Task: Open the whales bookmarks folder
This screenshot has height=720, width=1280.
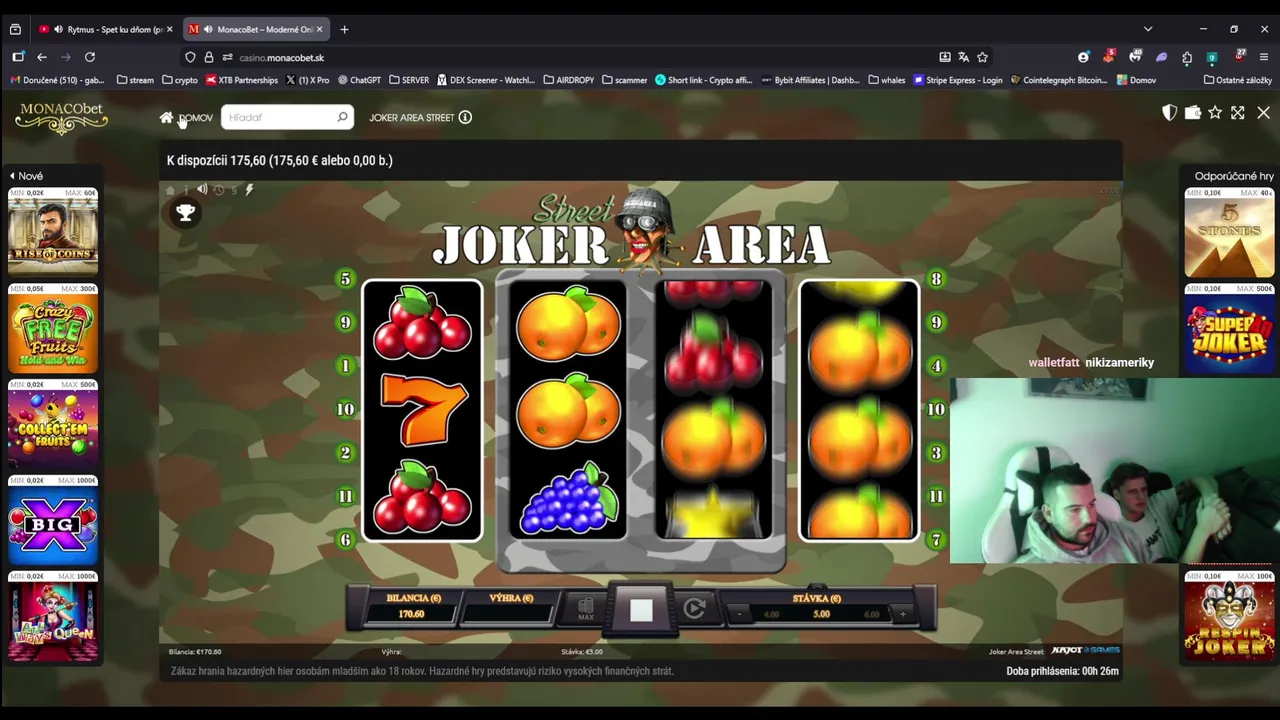Action: (887, 80)
